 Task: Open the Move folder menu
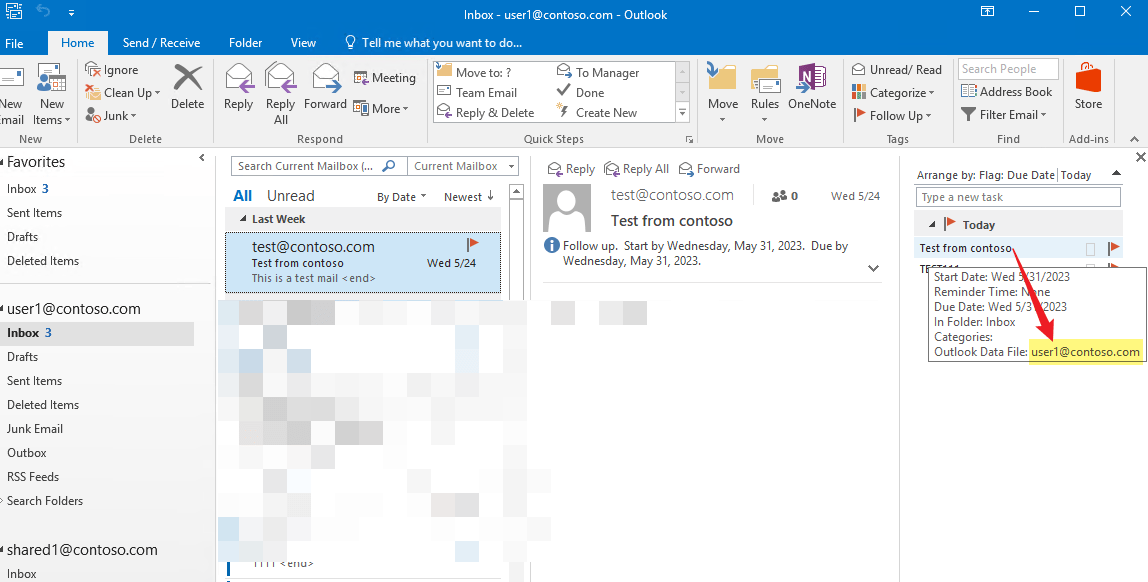[x=723, y=93]
